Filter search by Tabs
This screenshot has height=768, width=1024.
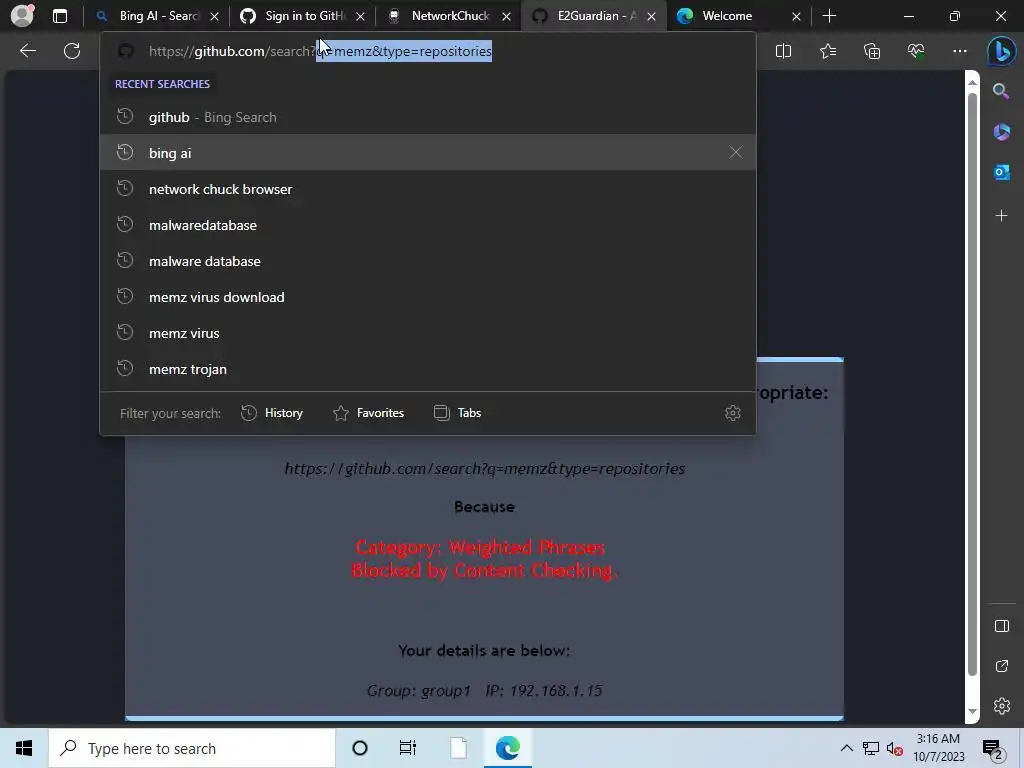[457, 413]
